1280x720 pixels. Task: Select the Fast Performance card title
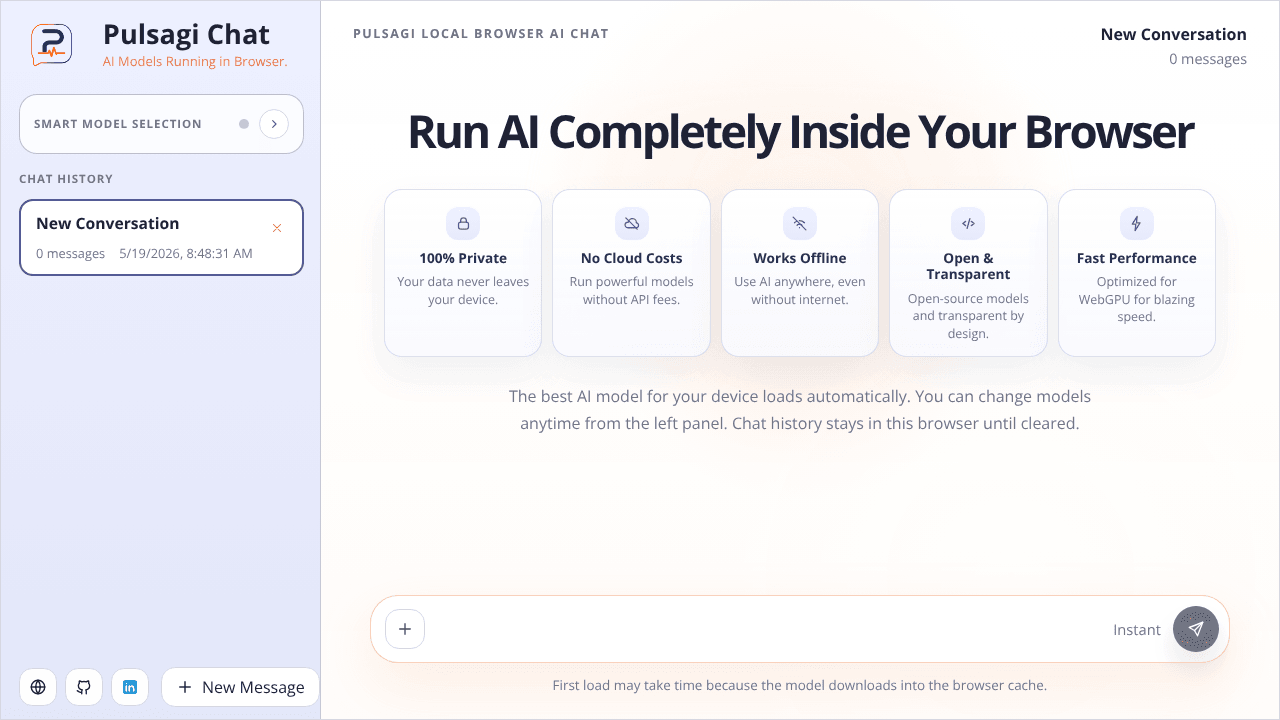click(x=1137, y=258)
